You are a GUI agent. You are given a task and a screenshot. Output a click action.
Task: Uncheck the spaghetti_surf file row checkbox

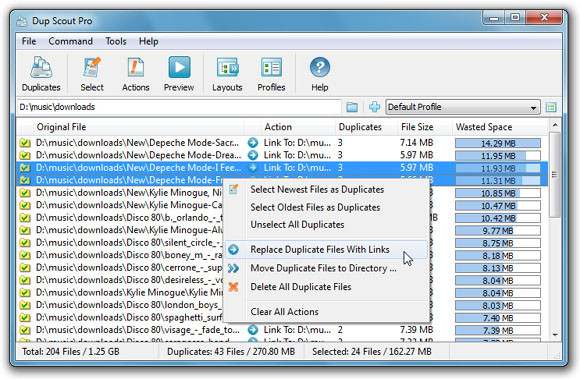25,317
